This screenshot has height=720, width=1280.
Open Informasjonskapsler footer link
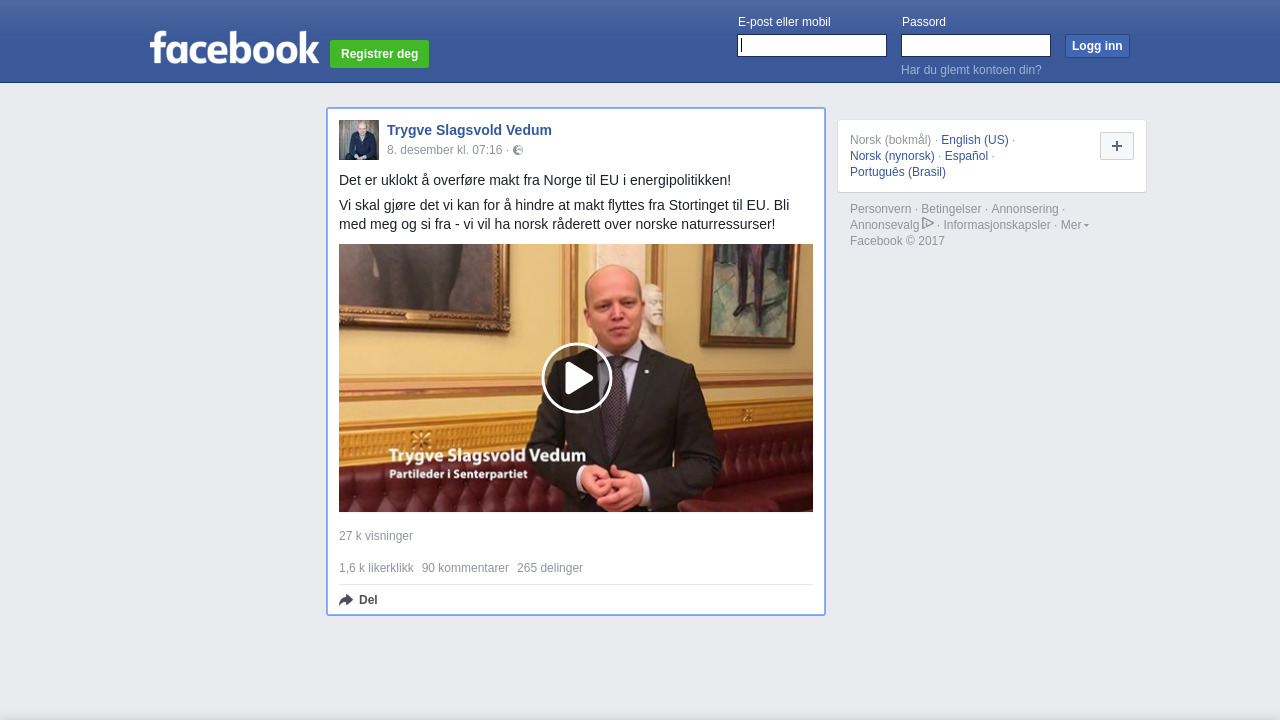[997, 225]
